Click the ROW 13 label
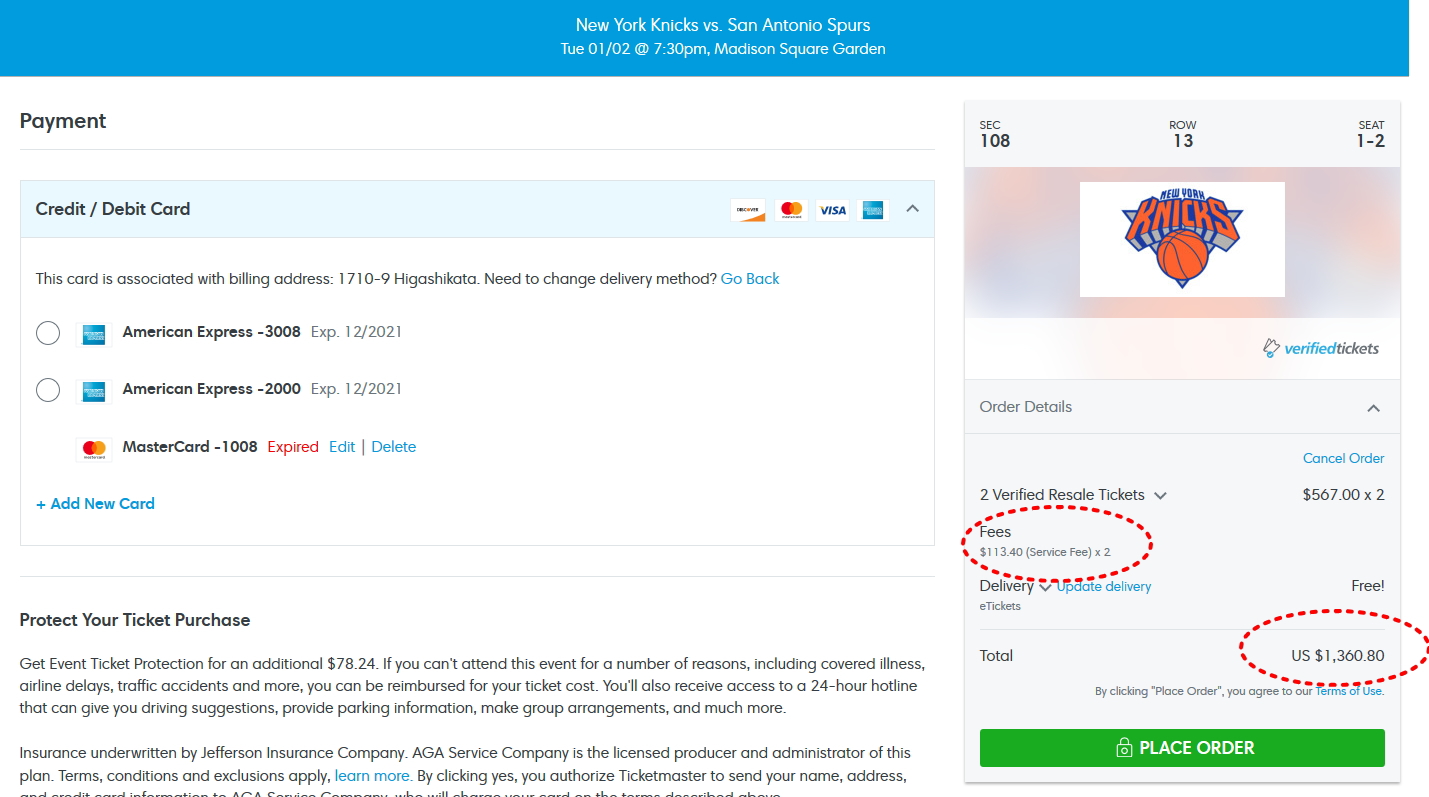Screen dimensions: 1429x797 1183,134
